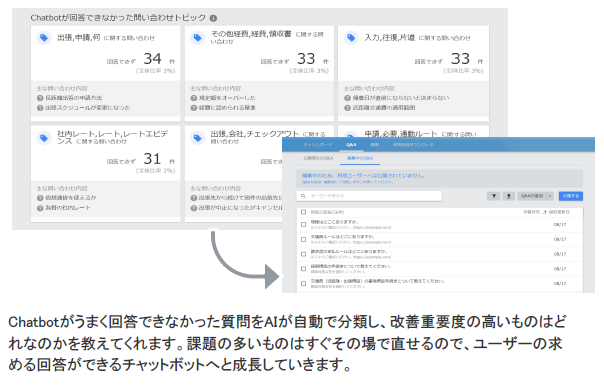Check the box for the fifth Q&A row
Screen dimensions: 604x385
(x=303, y=283)
